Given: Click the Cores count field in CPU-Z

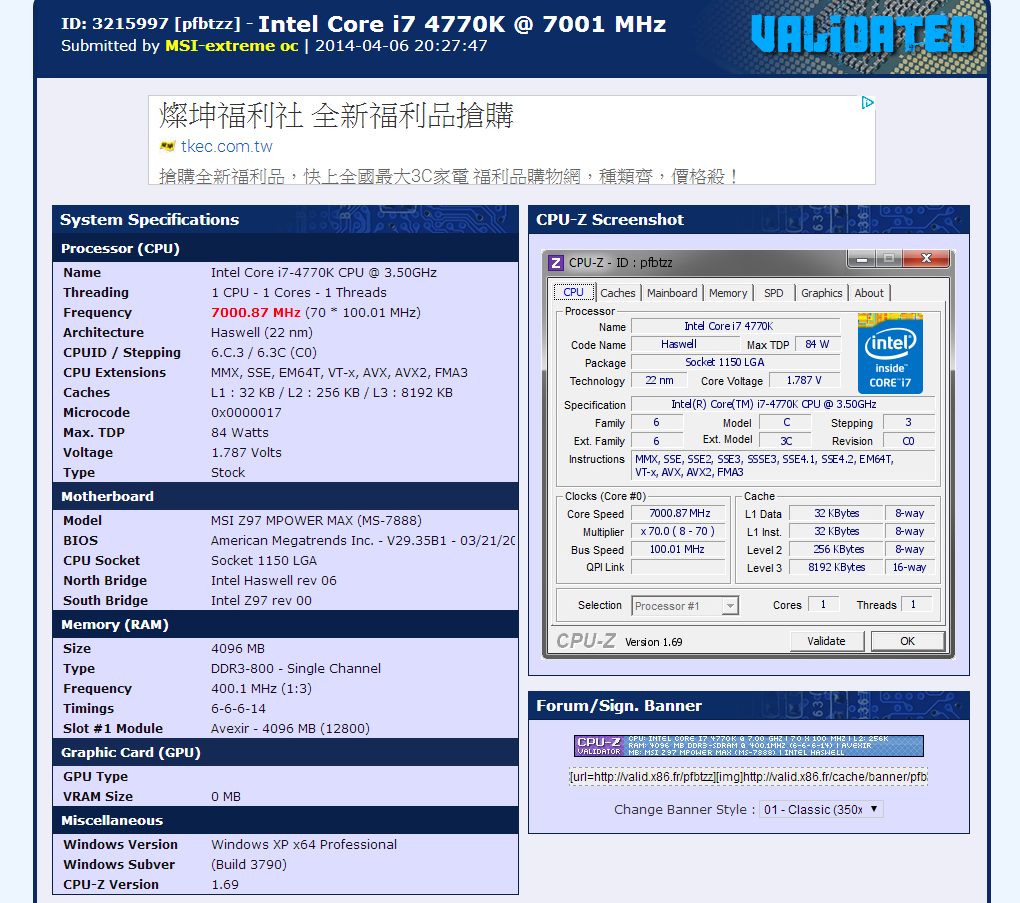Looking at the screenshot, I should pyautogui.click(x=824, y=604).
